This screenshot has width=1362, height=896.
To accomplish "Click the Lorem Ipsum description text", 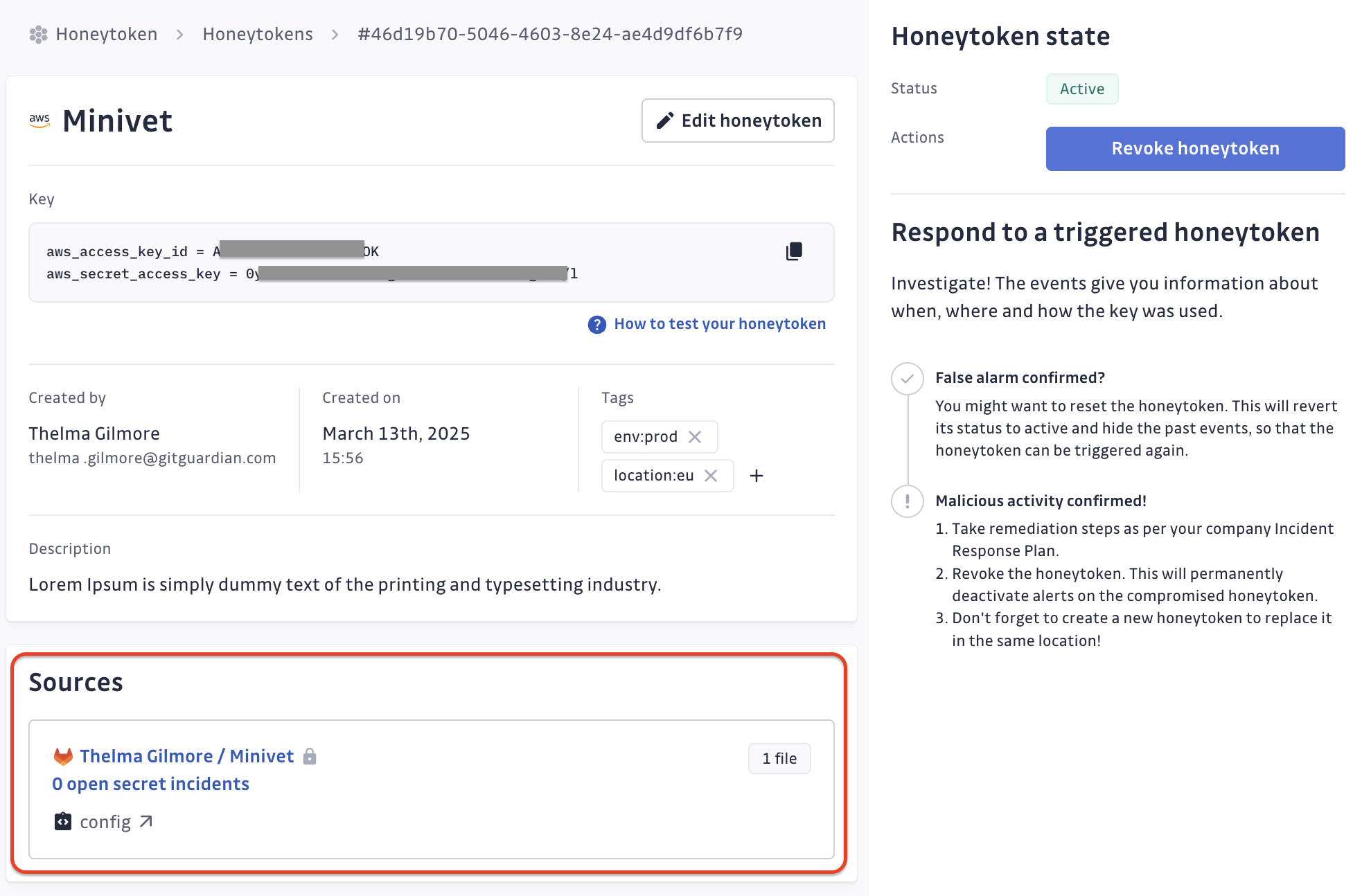I will [x=345, y=584].
